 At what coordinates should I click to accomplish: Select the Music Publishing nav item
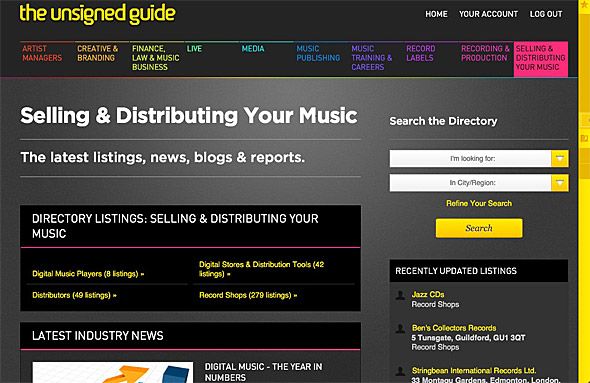318,53
